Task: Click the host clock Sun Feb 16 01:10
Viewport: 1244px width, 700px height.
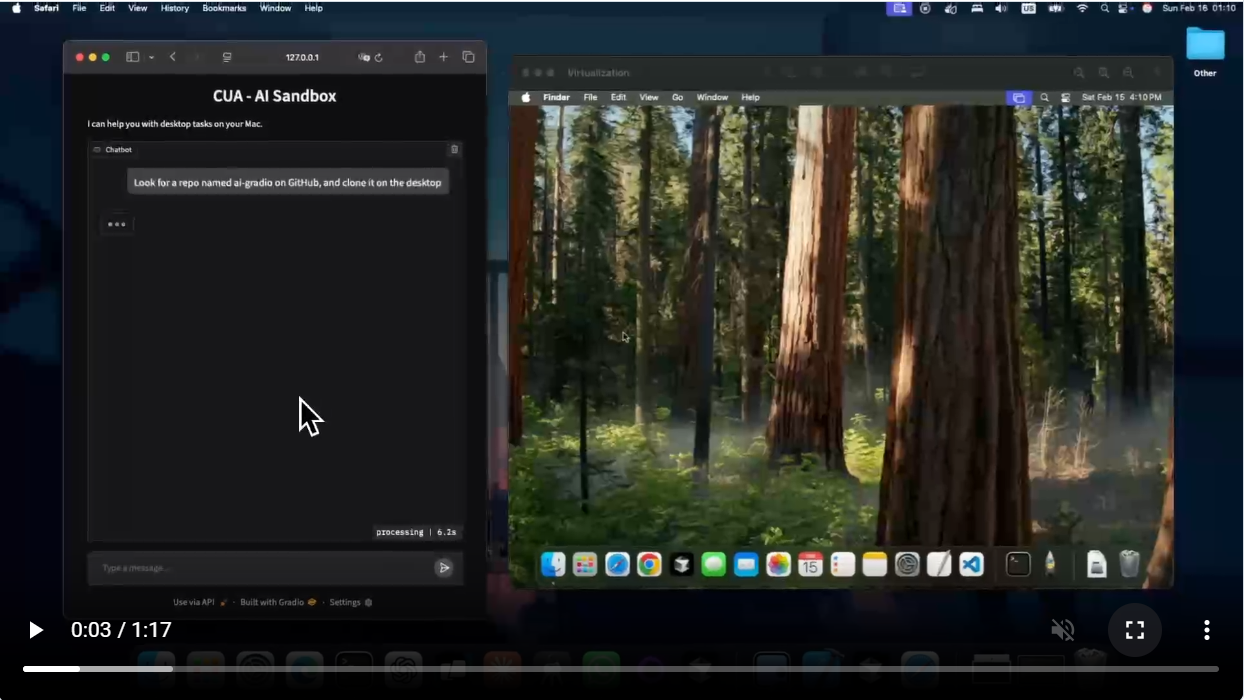Action: point(1199,8)
